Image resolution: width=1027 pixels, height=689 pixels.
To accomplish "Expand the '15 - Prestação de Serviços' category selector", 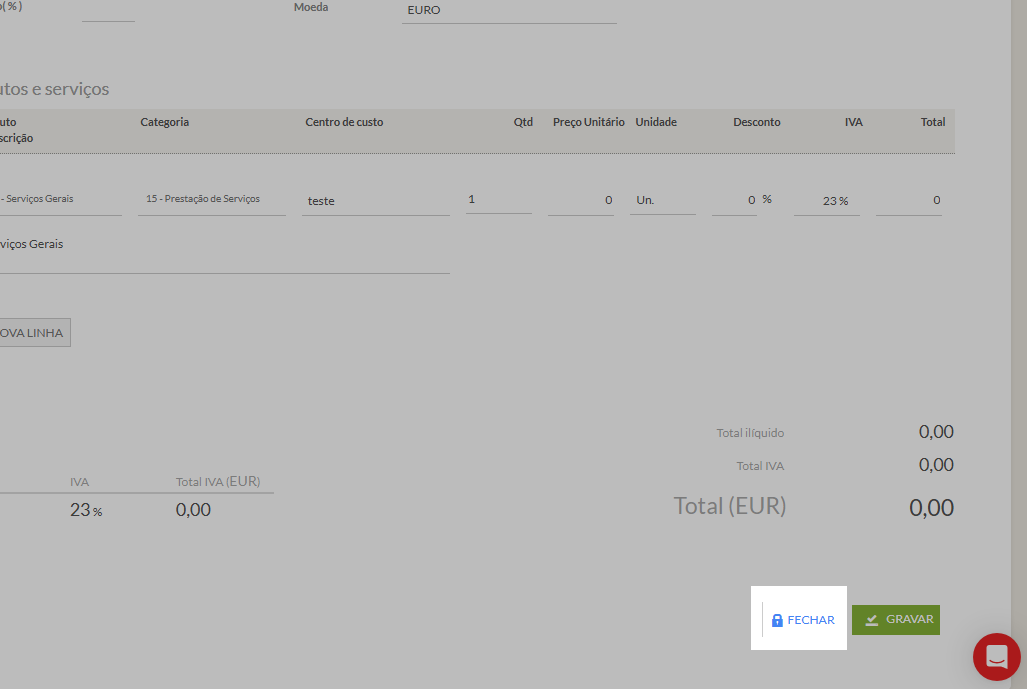I will [x=211, y=199].
